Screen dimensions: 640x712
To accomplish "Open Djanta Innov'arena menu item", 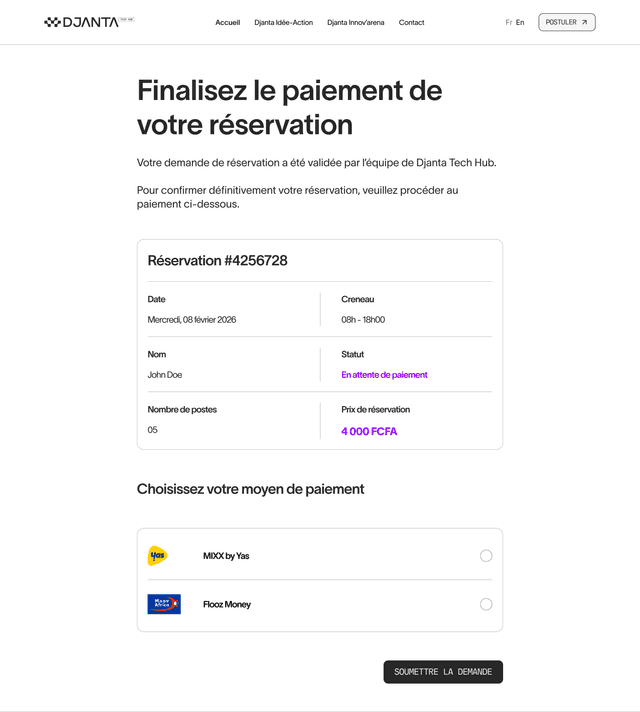I will (356, 22).
